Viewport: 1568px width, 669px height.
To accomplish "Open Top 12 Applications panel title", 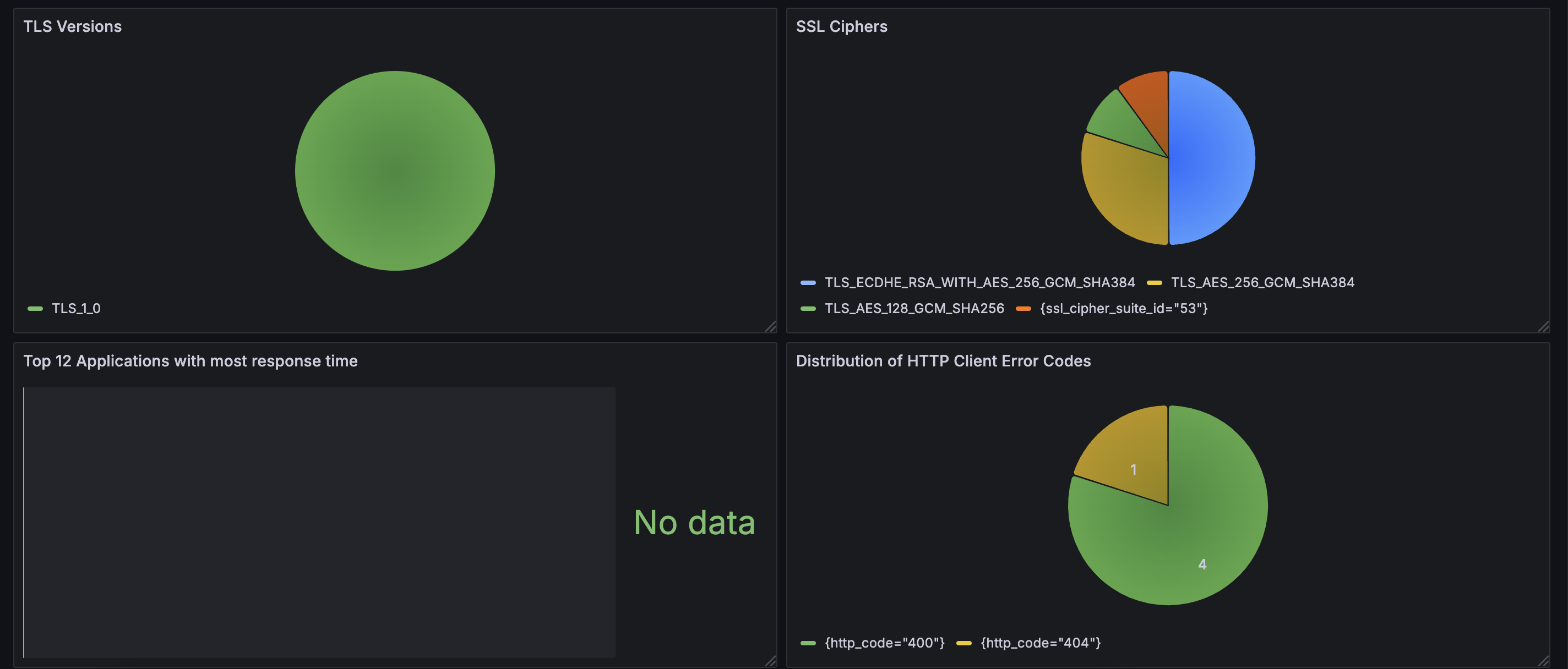I will point(190,361).
